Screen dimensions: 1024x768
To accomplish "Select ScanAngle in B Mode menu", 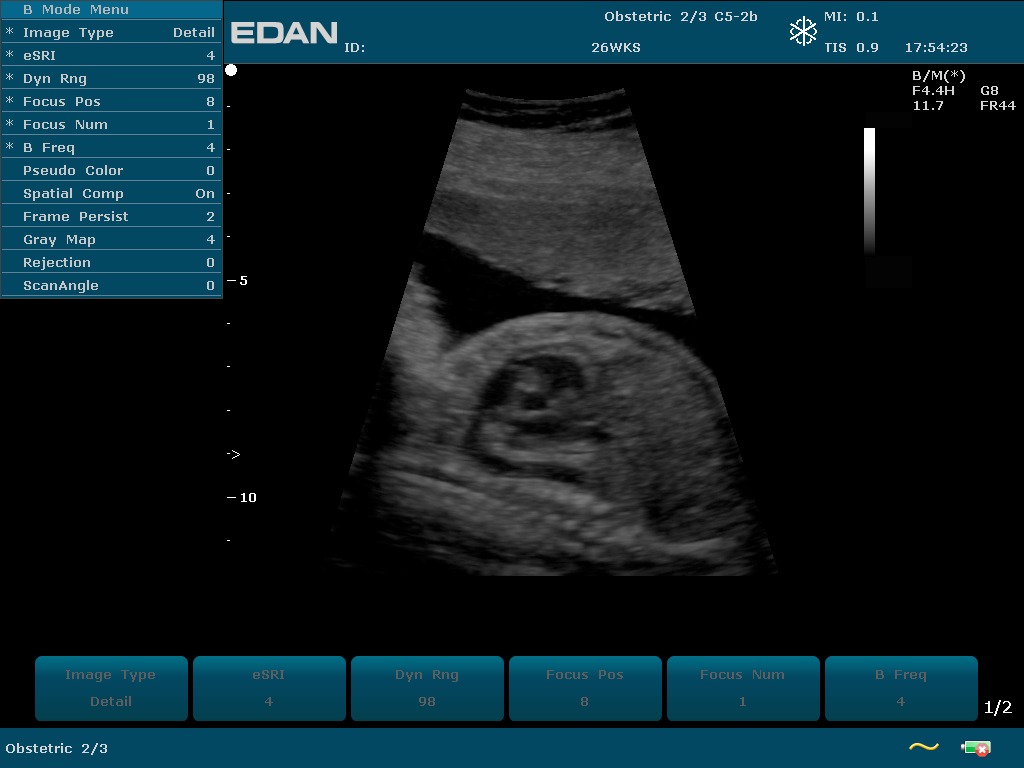I will (111, 286).
